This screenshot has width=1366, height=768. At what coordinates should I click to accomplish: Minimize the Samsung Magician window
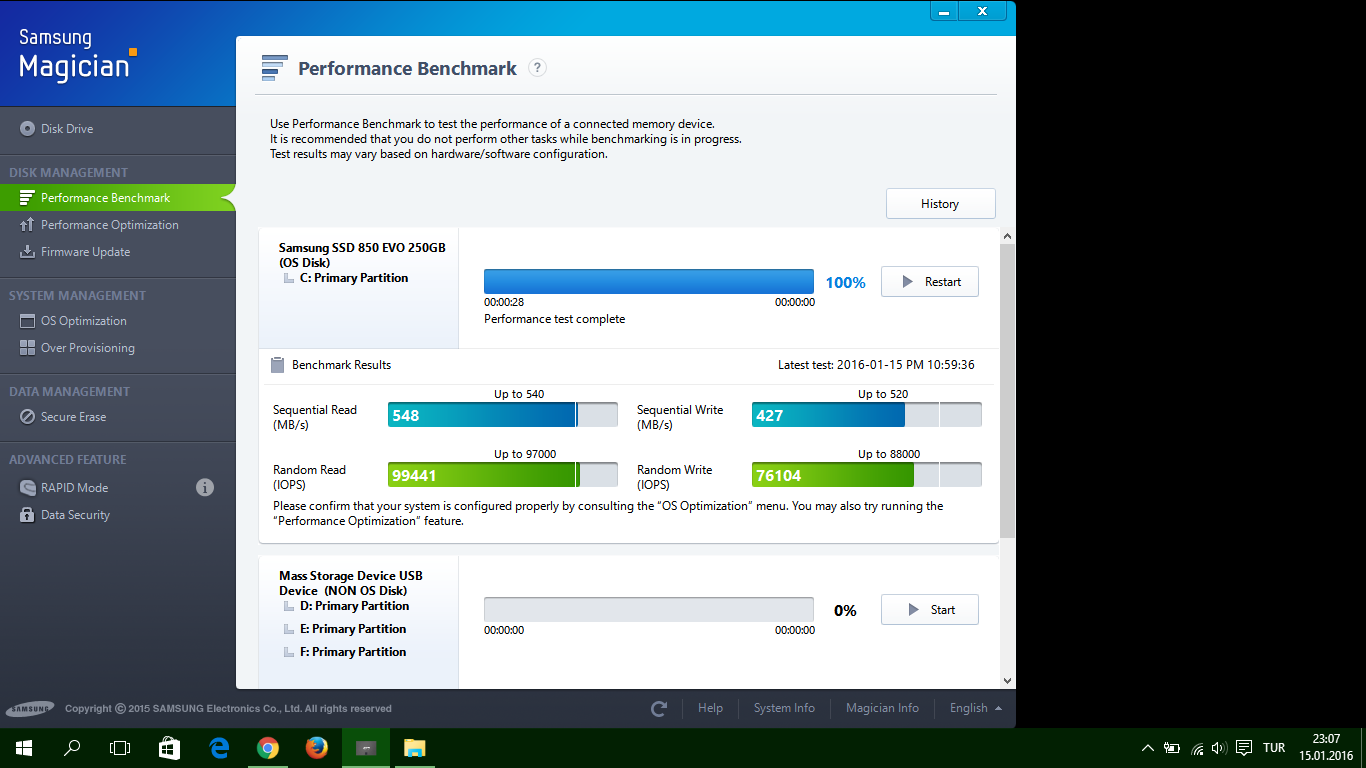pyautogui.click(x=944, y=11)
